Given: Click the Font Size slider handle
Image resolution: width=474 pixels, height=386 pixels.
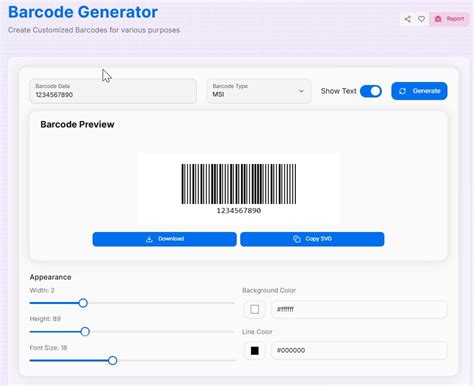Looking at the screenshot, I should [113, 360].
